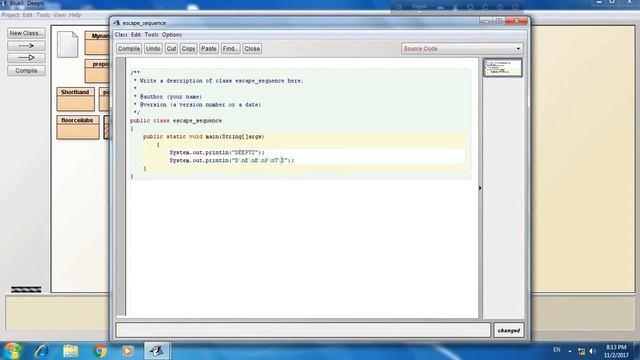Click the @author comment line
The width and height of the screenshot is (640, 360).
tap(168, 97)
